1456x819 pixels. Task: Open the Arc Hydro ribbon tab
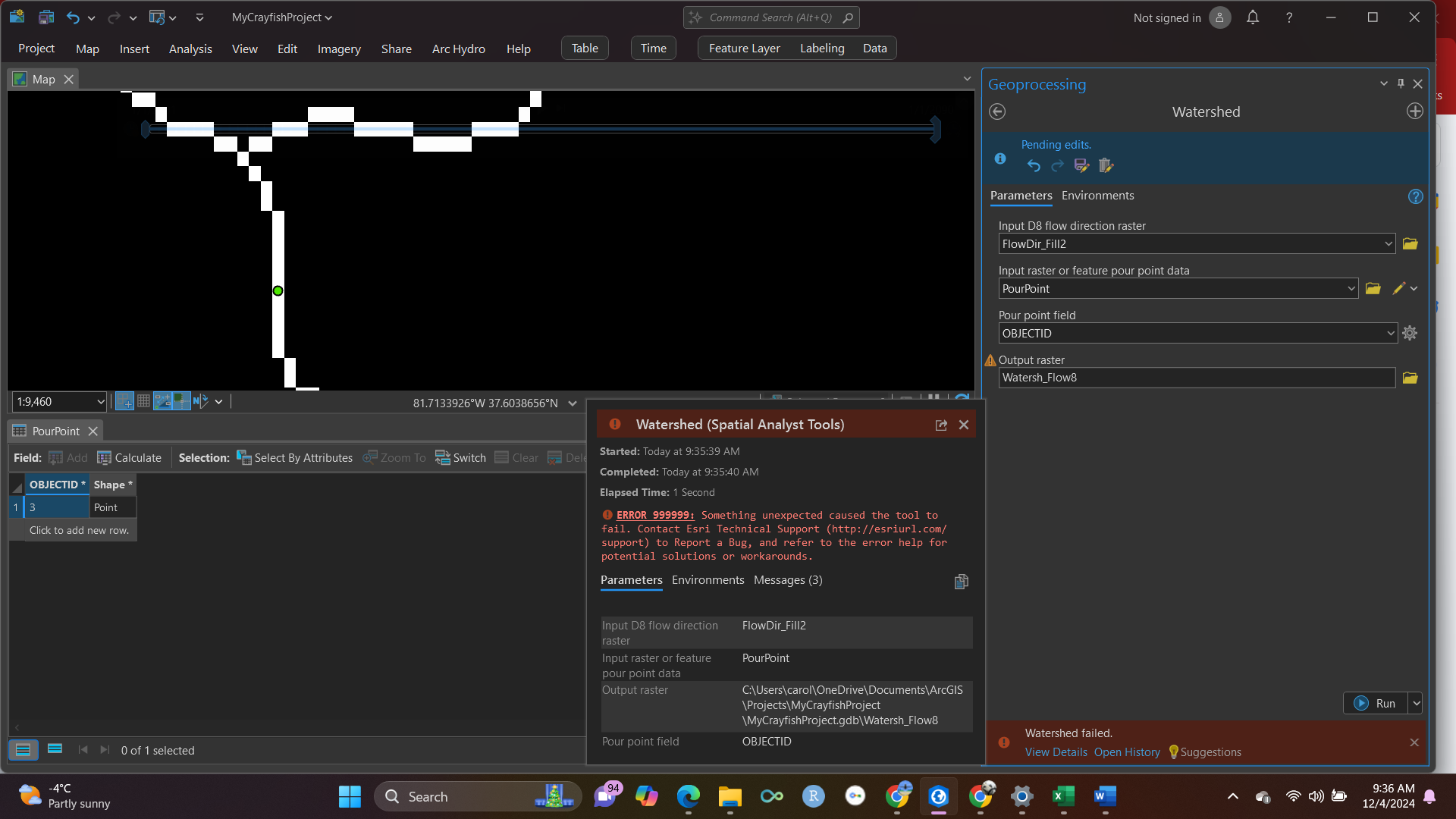(x=459, y=49)
